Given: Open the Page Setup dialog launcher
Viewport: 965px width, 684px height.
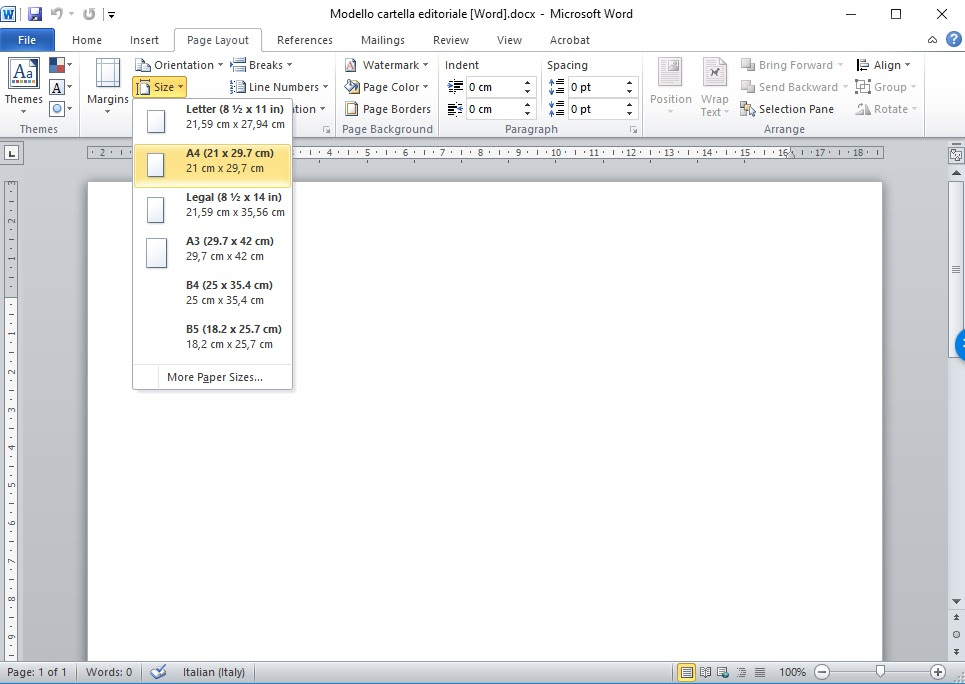Looking at the screenshot, I should (x=327, y=130).
